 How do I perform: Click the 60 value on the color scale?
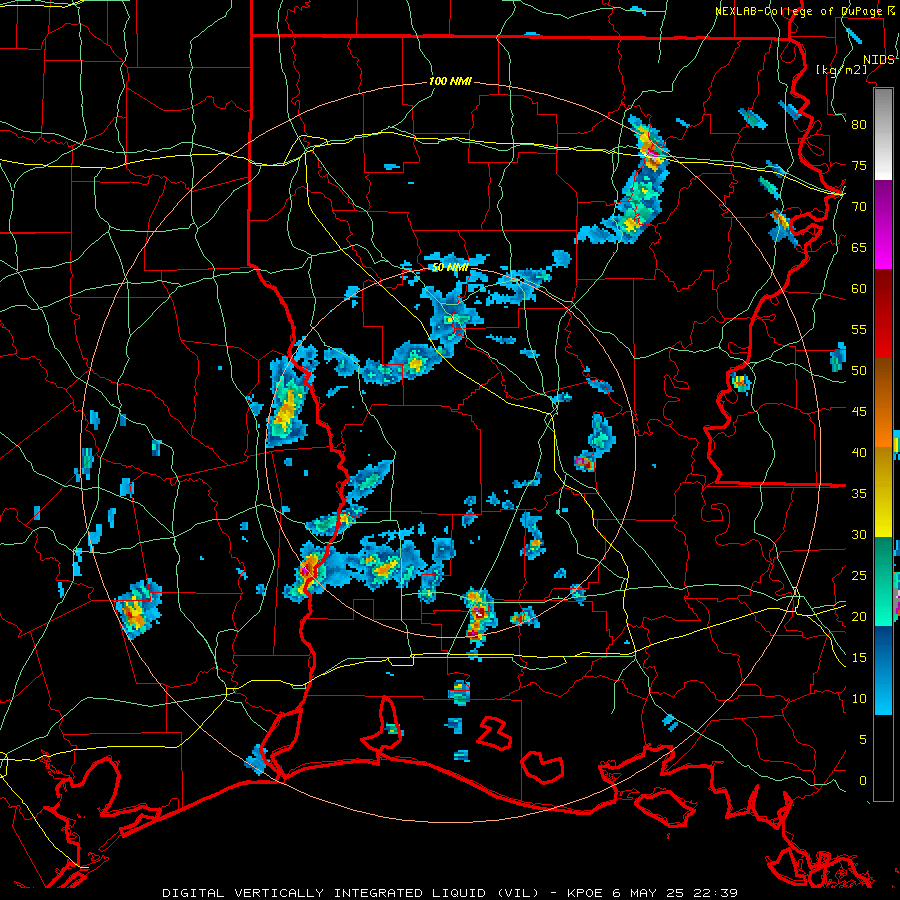pos(859,289)
